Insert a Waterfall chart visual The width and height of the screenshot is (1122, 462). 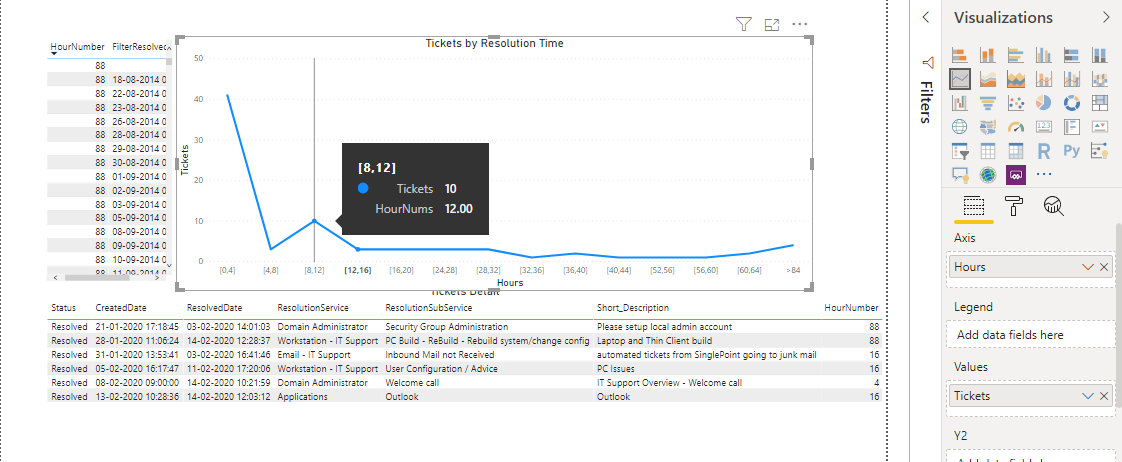pyautogui.click(x=960, y=103)
